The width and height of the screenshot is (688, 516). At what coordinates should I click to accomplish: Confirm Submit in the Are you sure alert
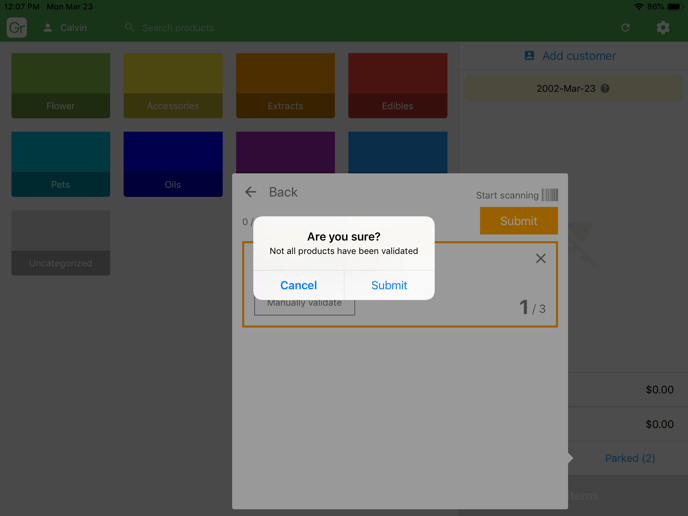(389, 285)
